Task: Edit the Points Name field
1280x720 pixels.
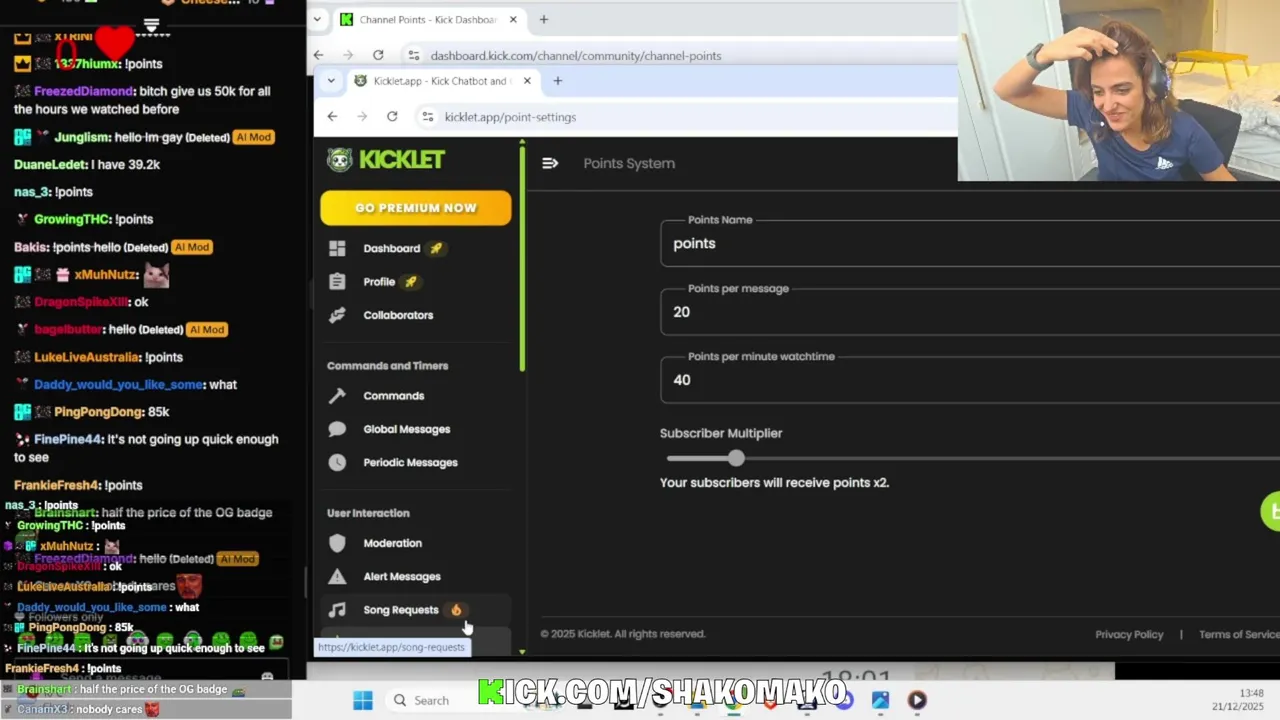Action: click(970, 243)
